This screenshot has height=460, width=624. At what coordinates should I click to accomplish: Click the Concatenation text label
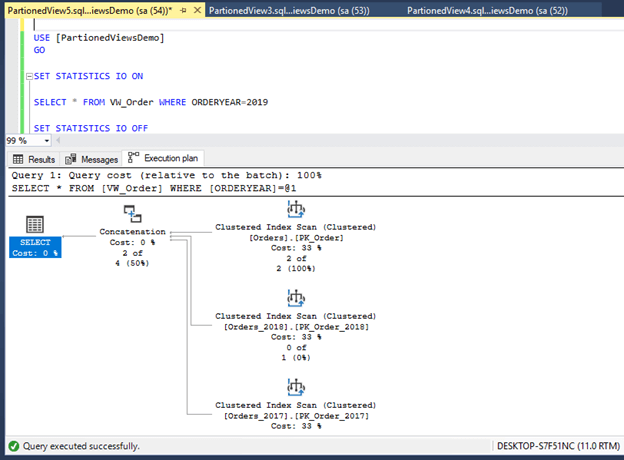[132, 232]
